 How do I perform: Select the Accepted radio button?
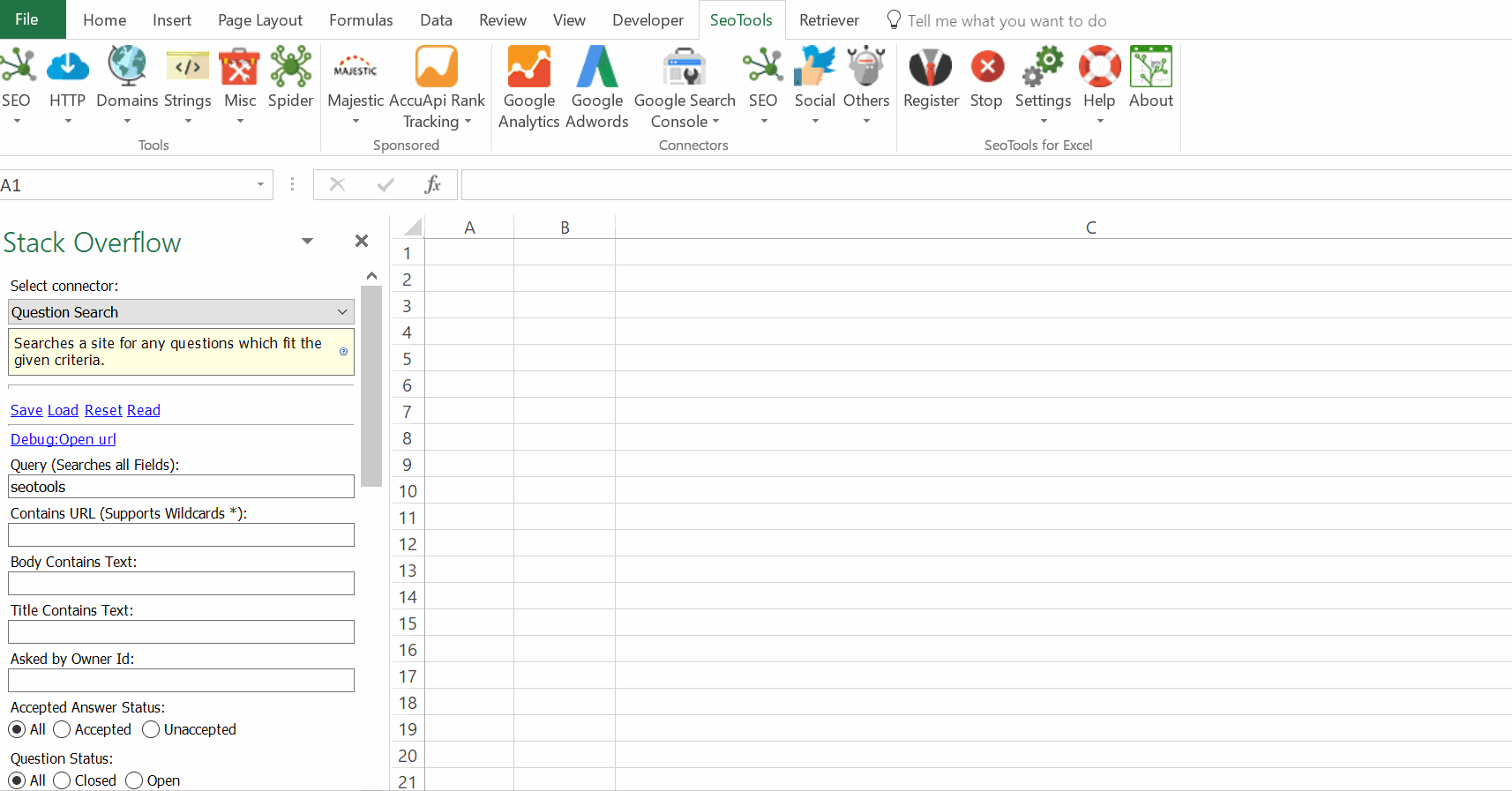(62, 729)
